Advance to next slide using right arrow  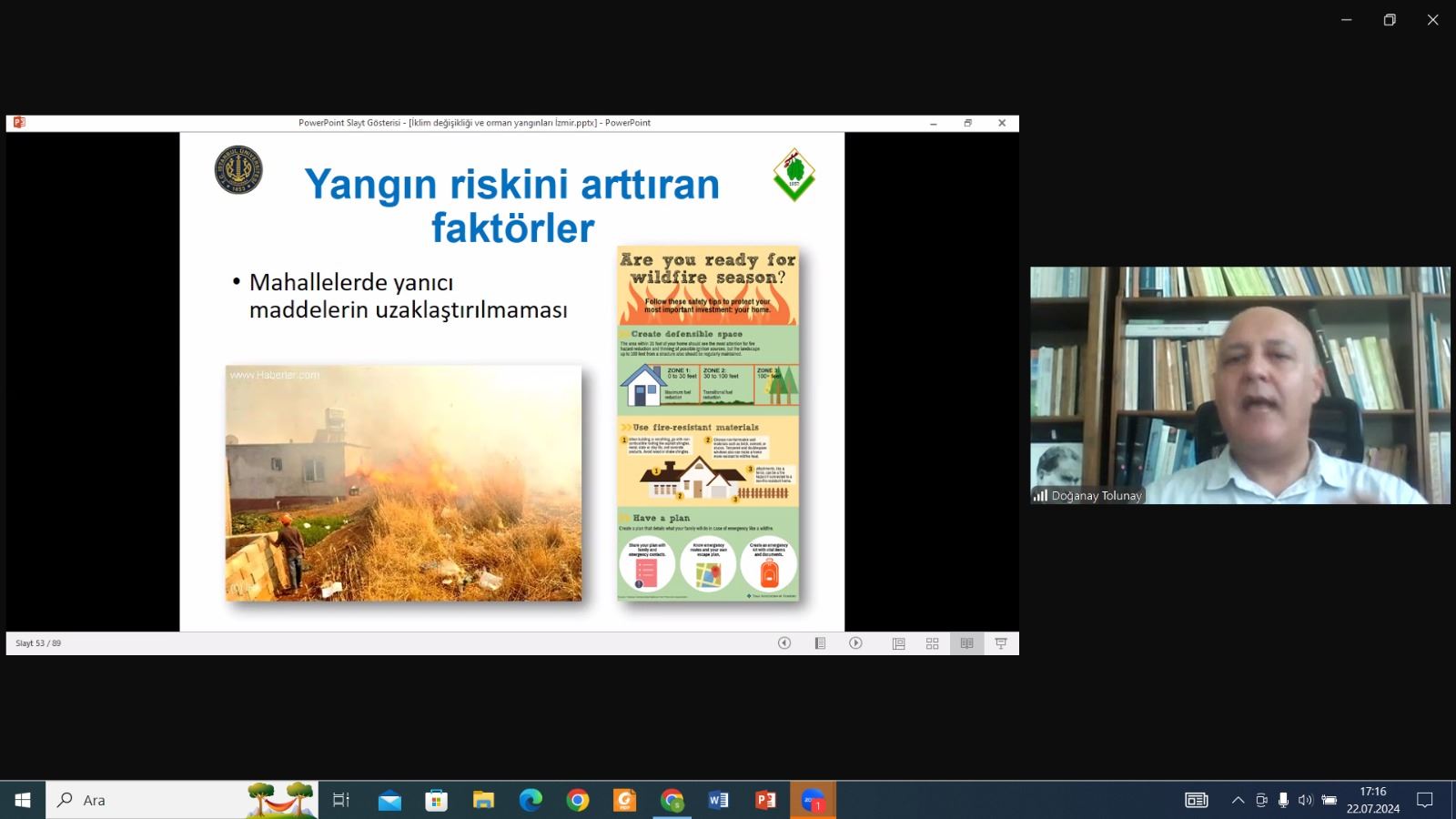(x=855, y=643)
